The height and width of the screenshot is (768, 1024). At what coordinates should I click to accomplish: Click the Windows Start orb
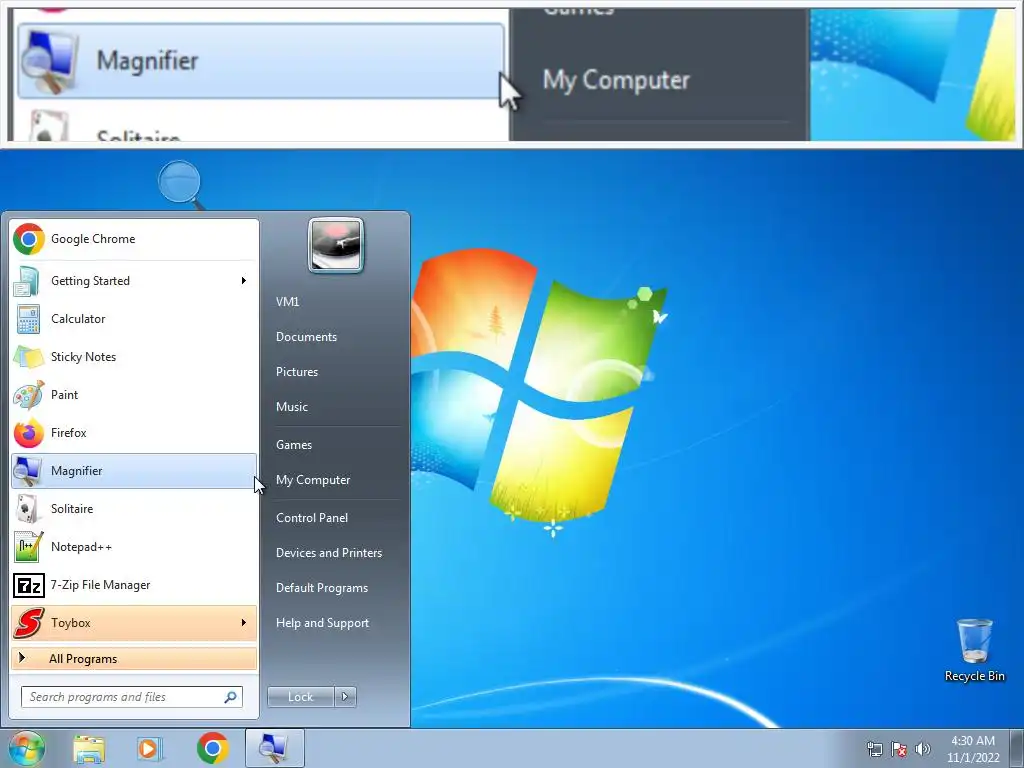(x=27, y=748)
